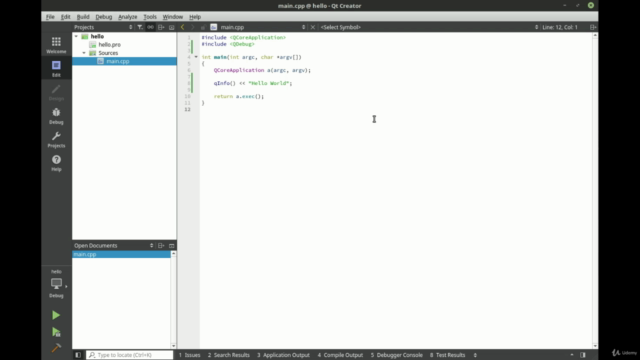Open the Debug mode from the sidebar
640x360 pixels.
click(56, 116)
